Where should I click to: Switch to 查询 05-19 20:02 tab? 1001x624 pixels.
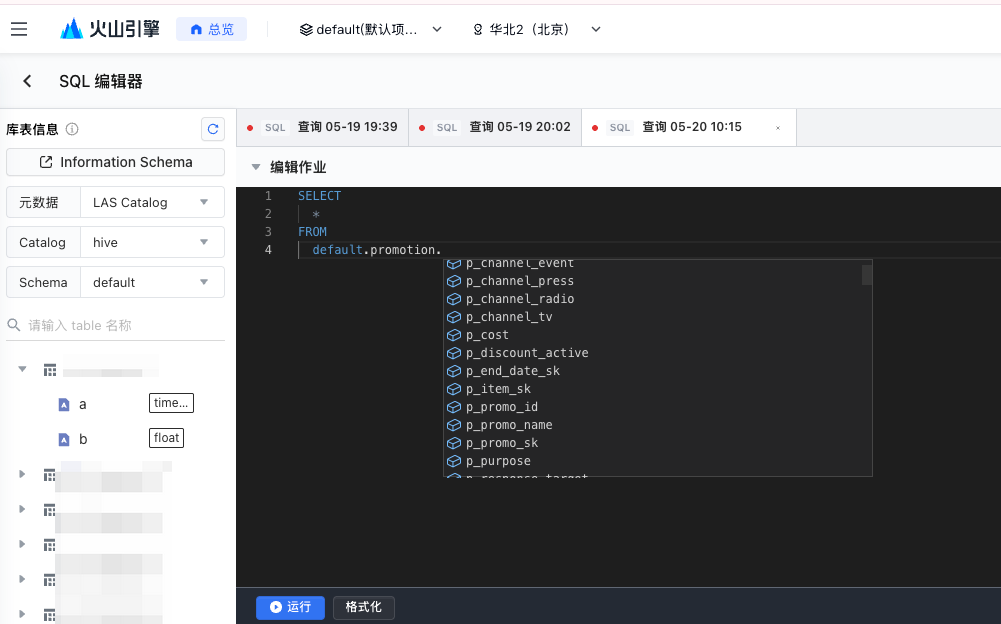coord(495,128)
